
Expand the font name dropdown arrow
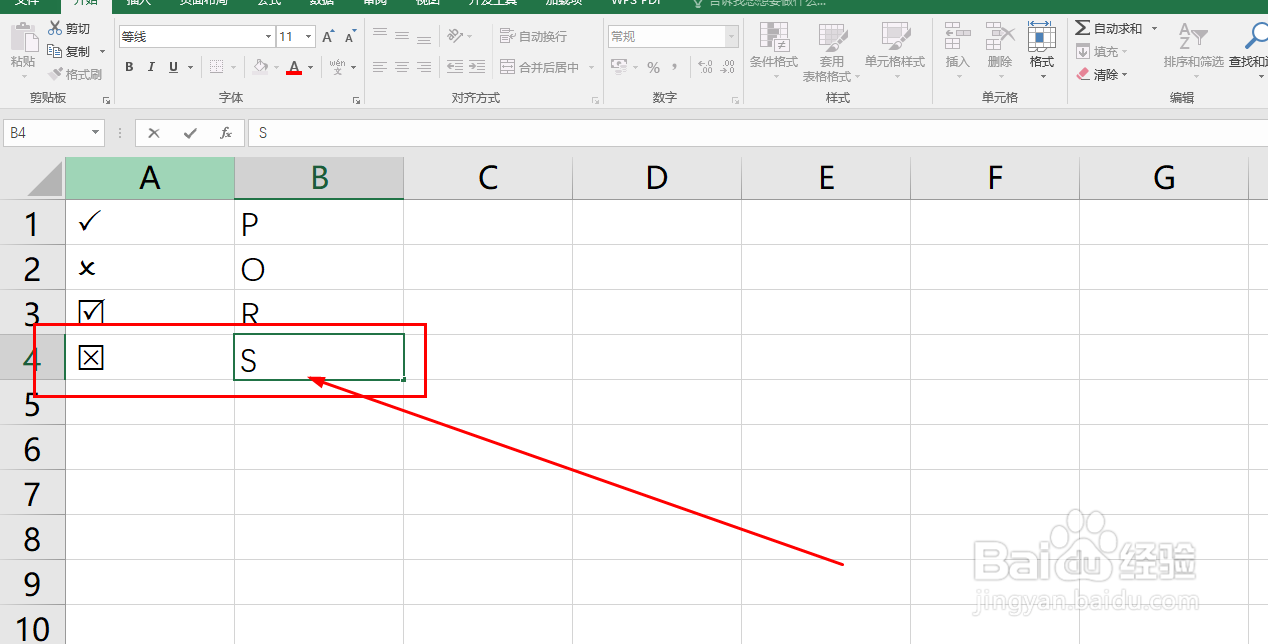(268, 37)
